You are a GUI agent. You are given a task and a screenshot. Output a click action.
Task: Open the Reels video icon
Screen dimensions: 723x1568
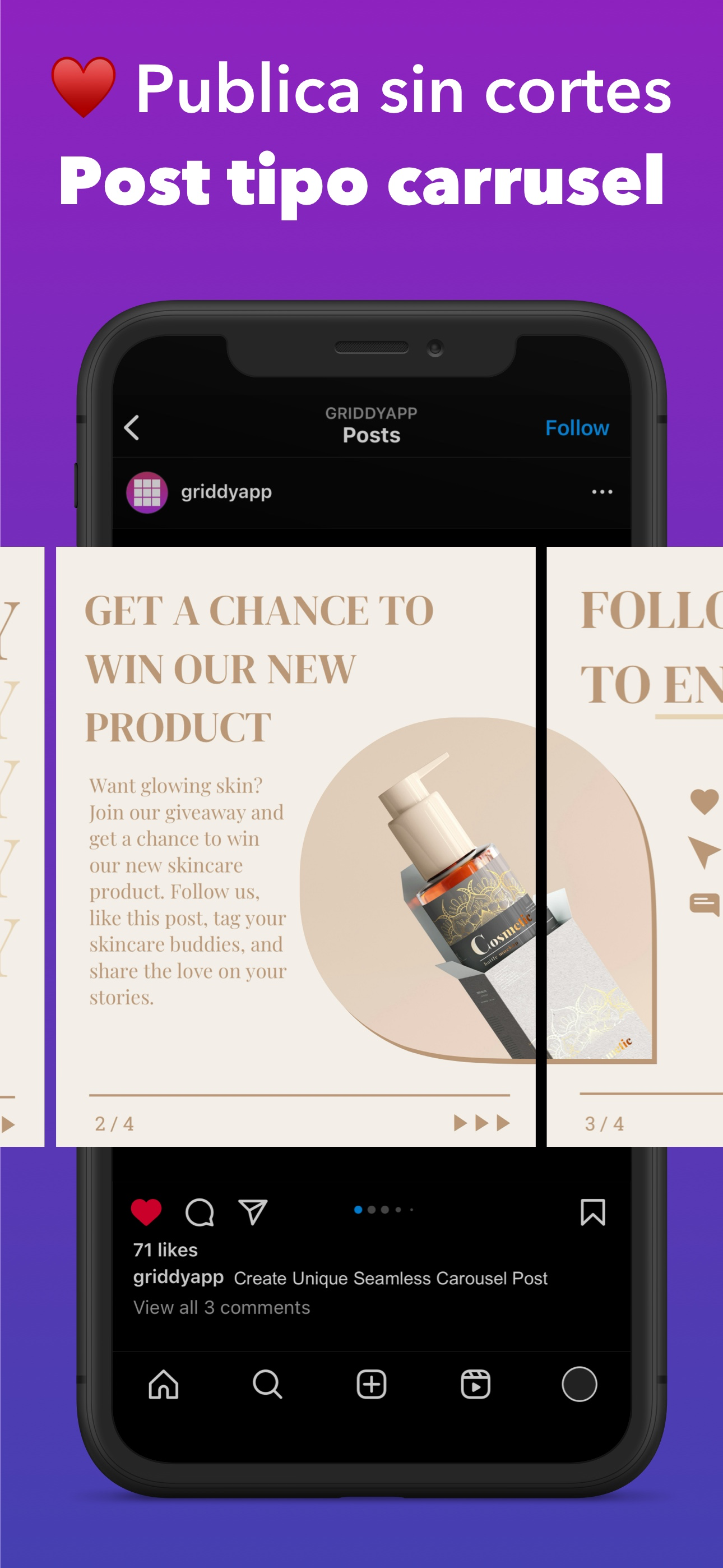(x=475, y=1383)
